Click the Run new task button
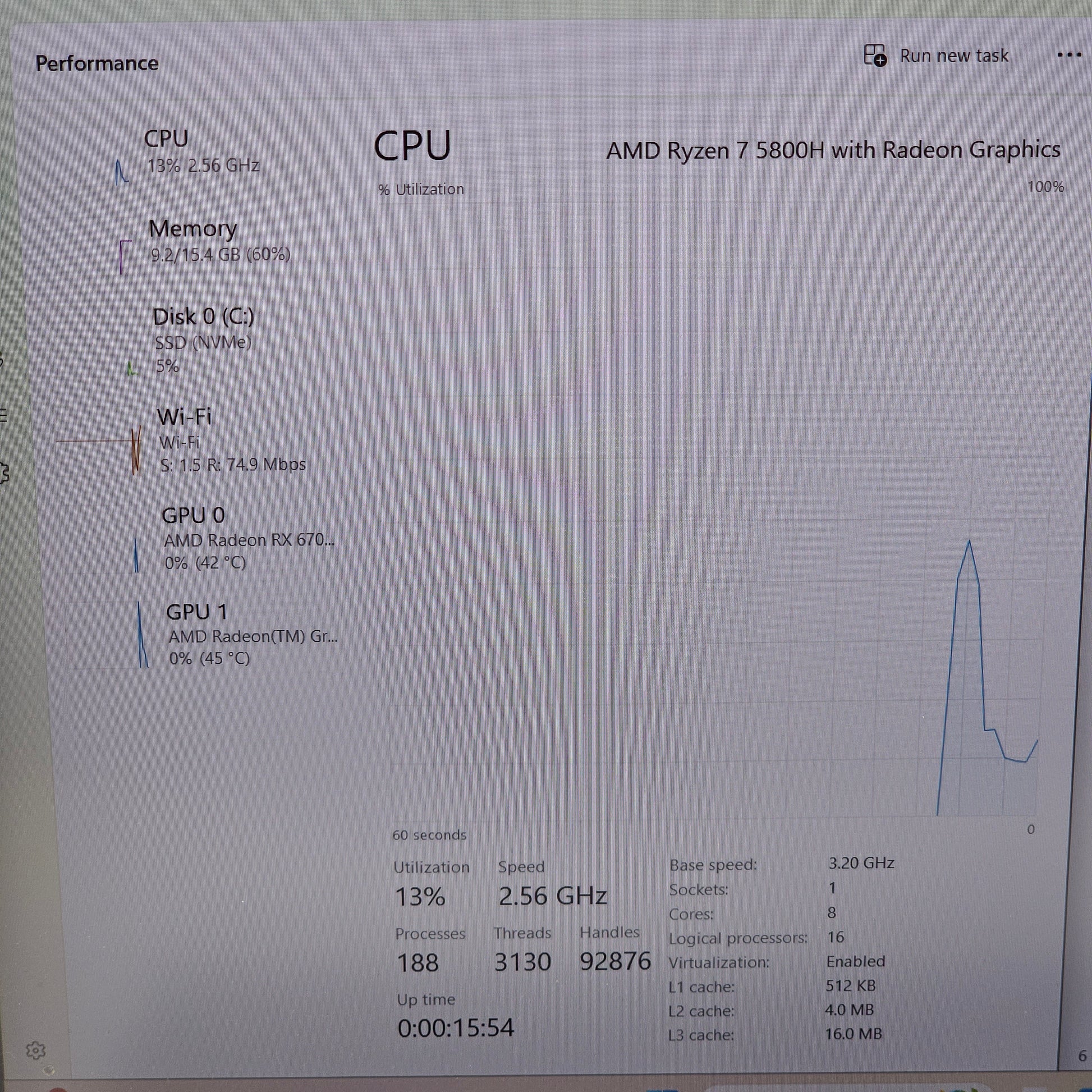Image resolution: width=1092 pixels, height=1092 pixels. 935,56
